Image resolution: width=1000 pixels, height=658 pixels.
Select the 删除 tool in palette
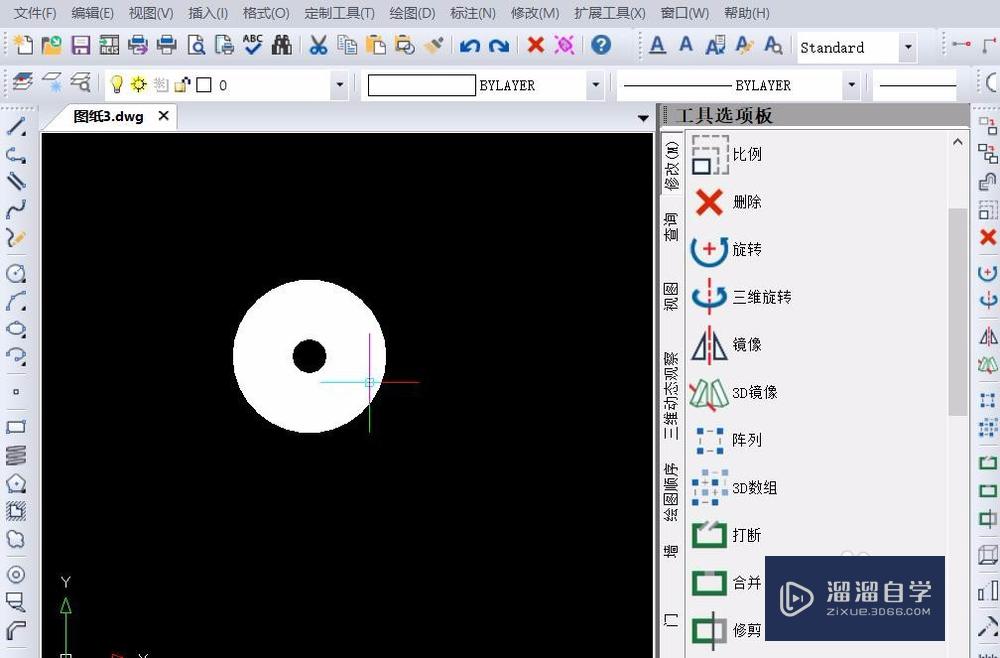(727, 202)
